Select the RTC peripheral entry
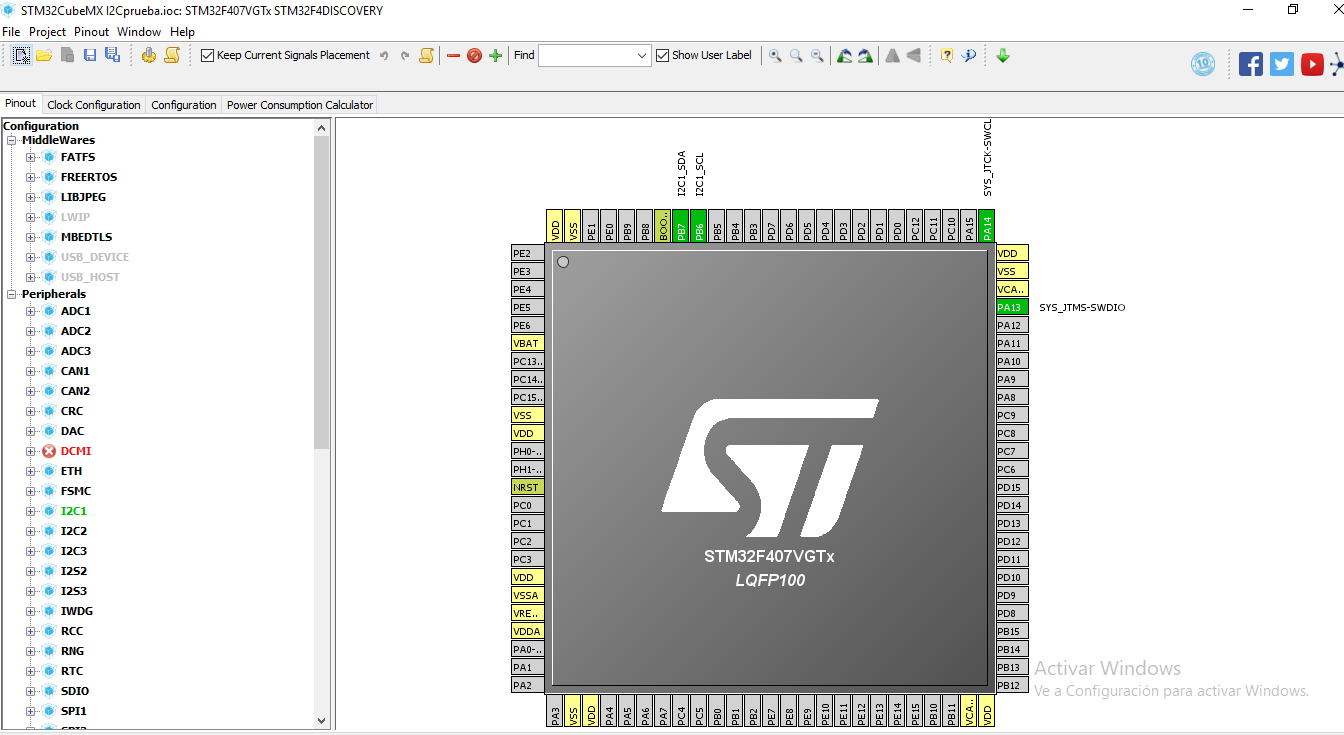 click(72, 671)
